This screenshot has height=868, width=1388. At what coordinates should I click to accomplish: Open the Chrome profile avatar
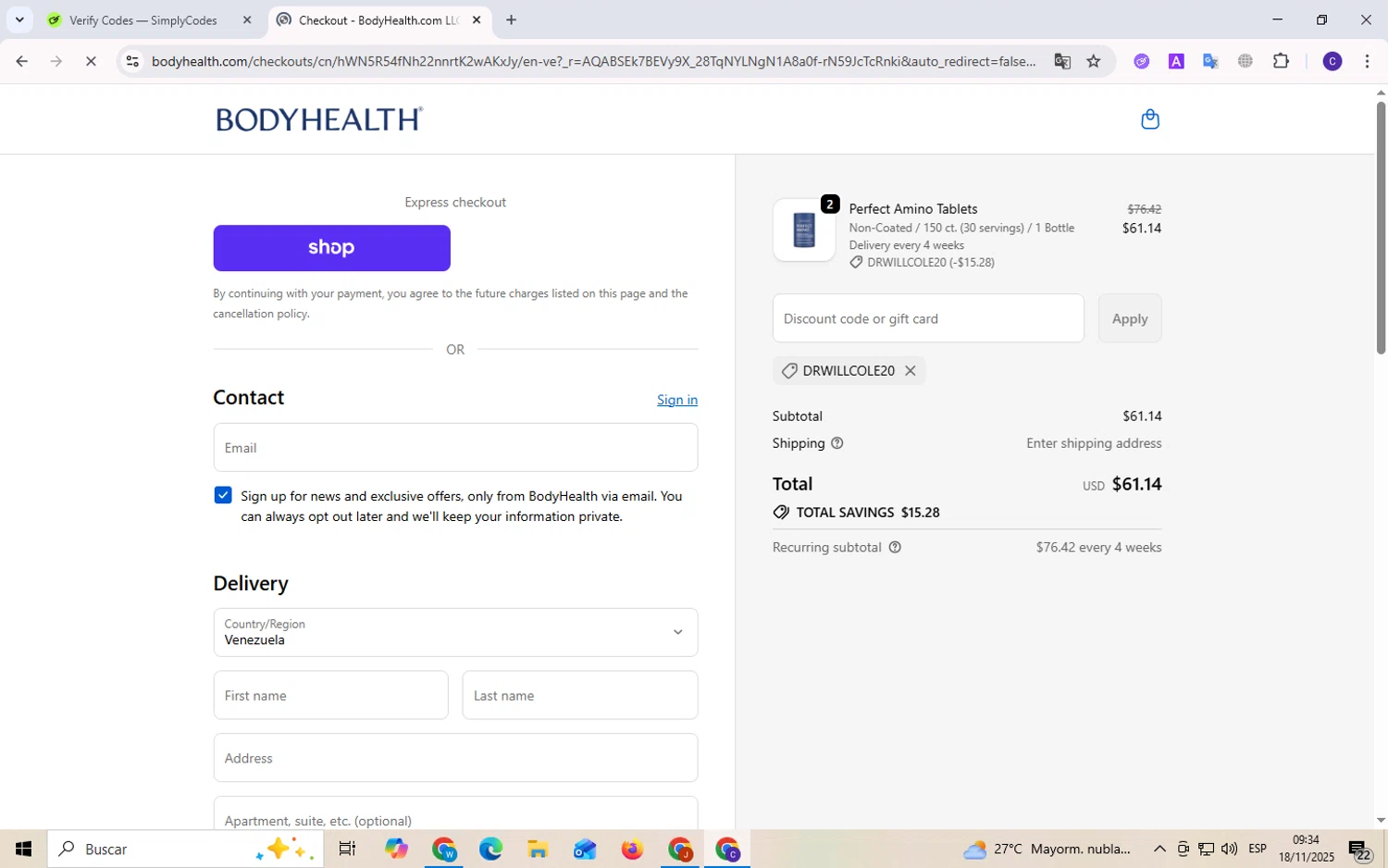point(1332,61)
